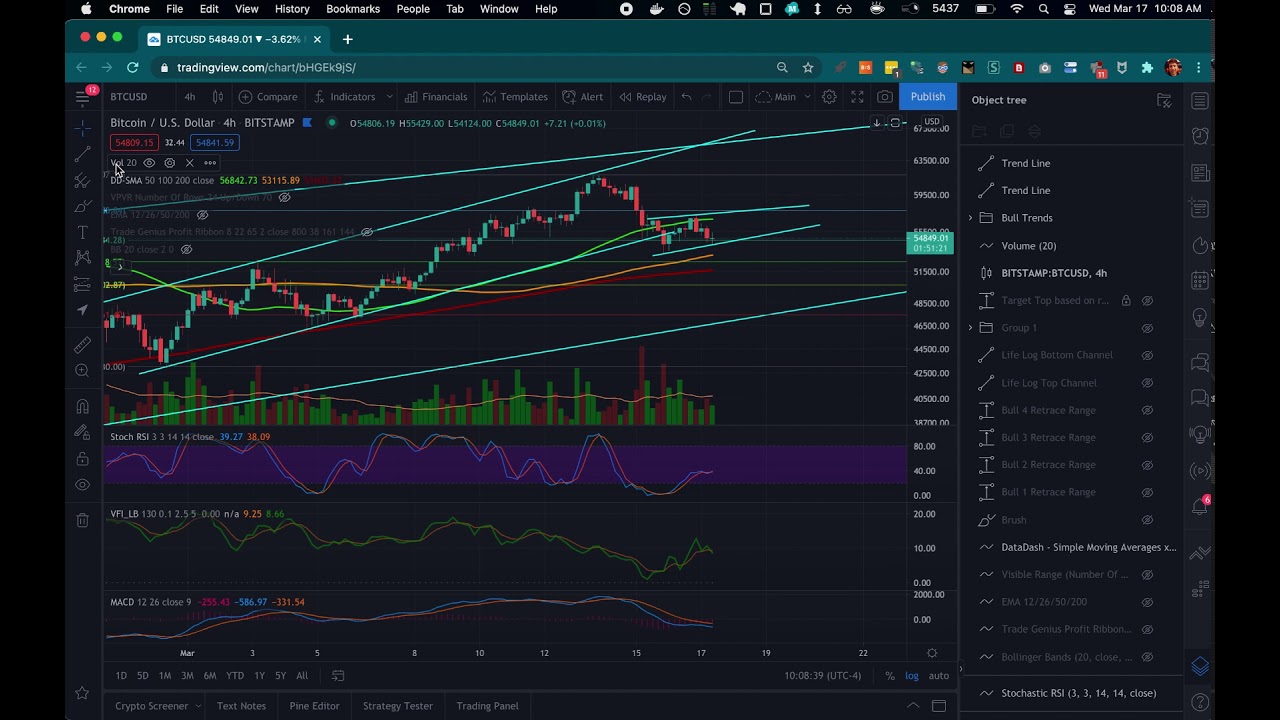
Task: Open the patterns tool in left toolbar
Action: 83,258
